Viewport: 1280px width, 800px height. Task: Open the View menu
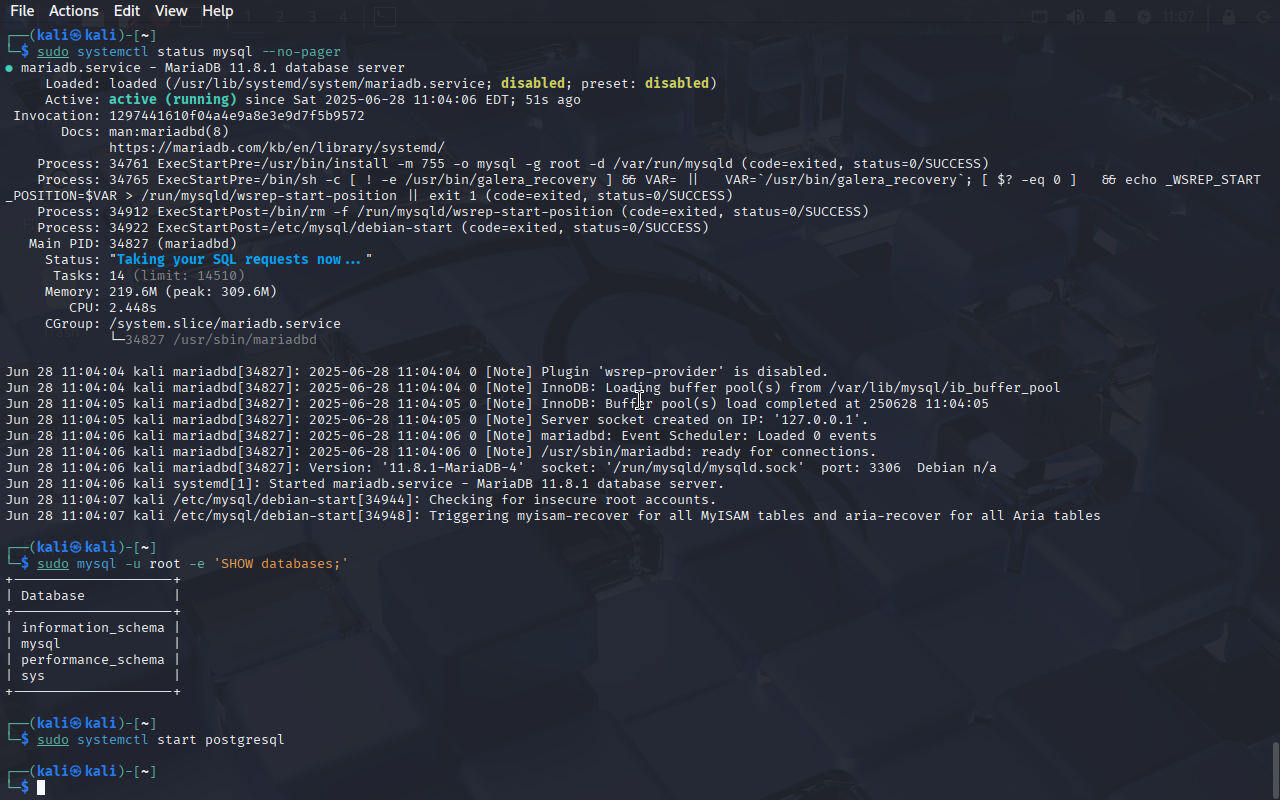(x=171, y=11)
